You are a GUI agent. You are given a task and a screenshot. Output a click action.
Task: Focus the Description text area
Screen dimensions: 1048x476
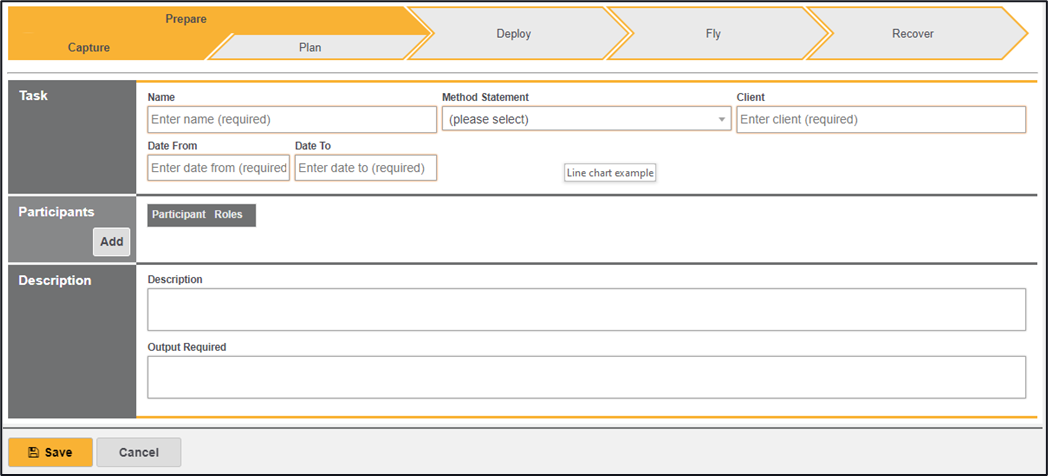586,310
